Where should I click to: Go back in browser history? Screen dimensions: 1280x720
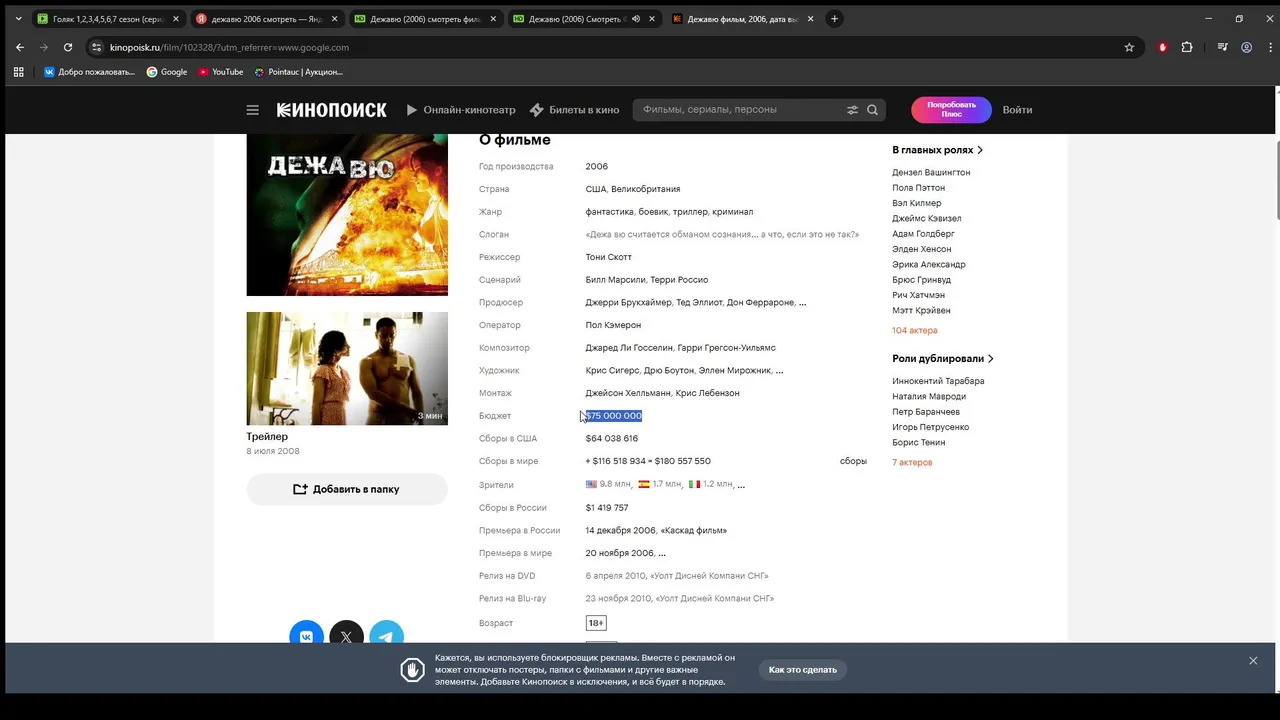[x=20, y=47]
